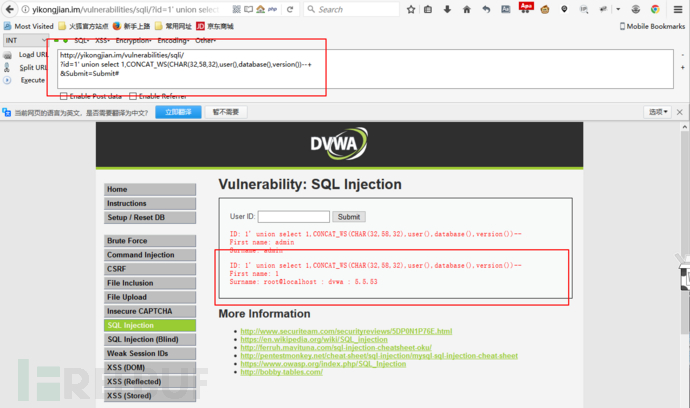690x408 pixels.
Task: Open the monkey face extension icon
Action: point(545,9)
